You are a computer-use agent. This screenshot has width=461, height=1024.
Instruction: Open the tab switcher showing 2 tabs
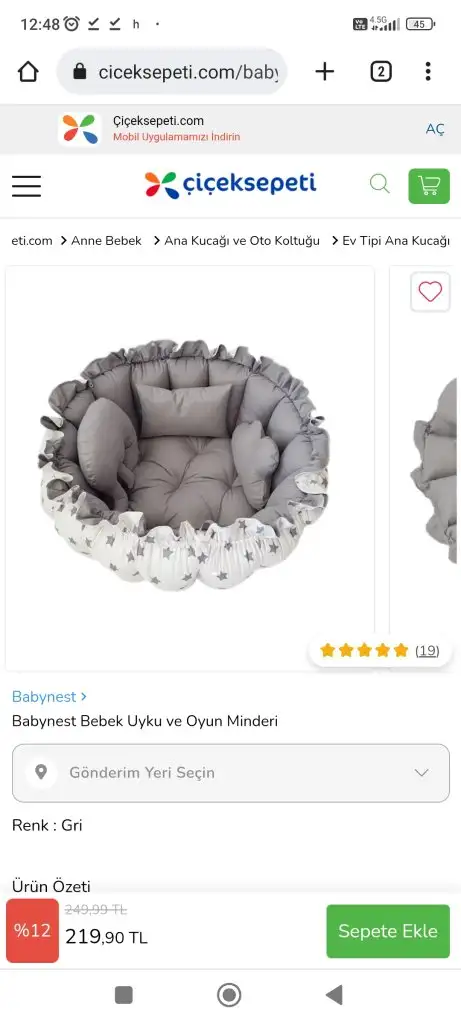tap(381, 71)
